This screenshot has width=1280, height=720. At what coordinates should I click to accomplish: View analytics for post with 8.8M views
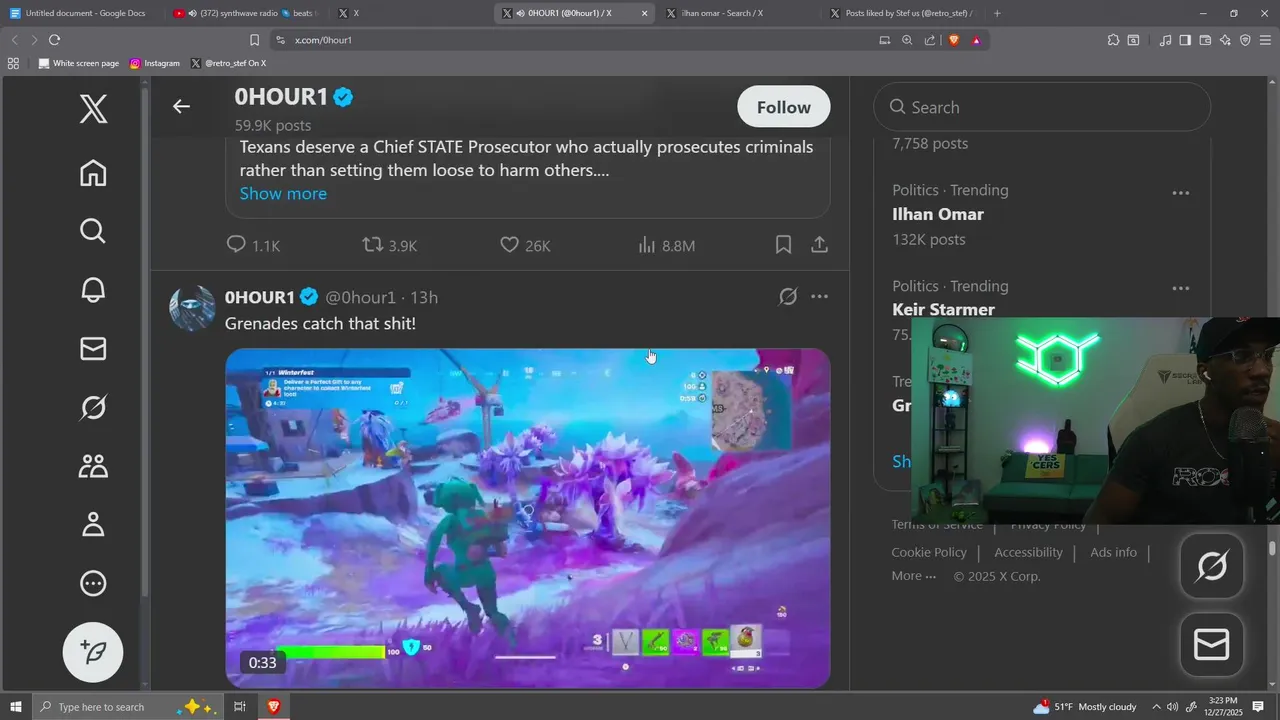pos(666,245)
